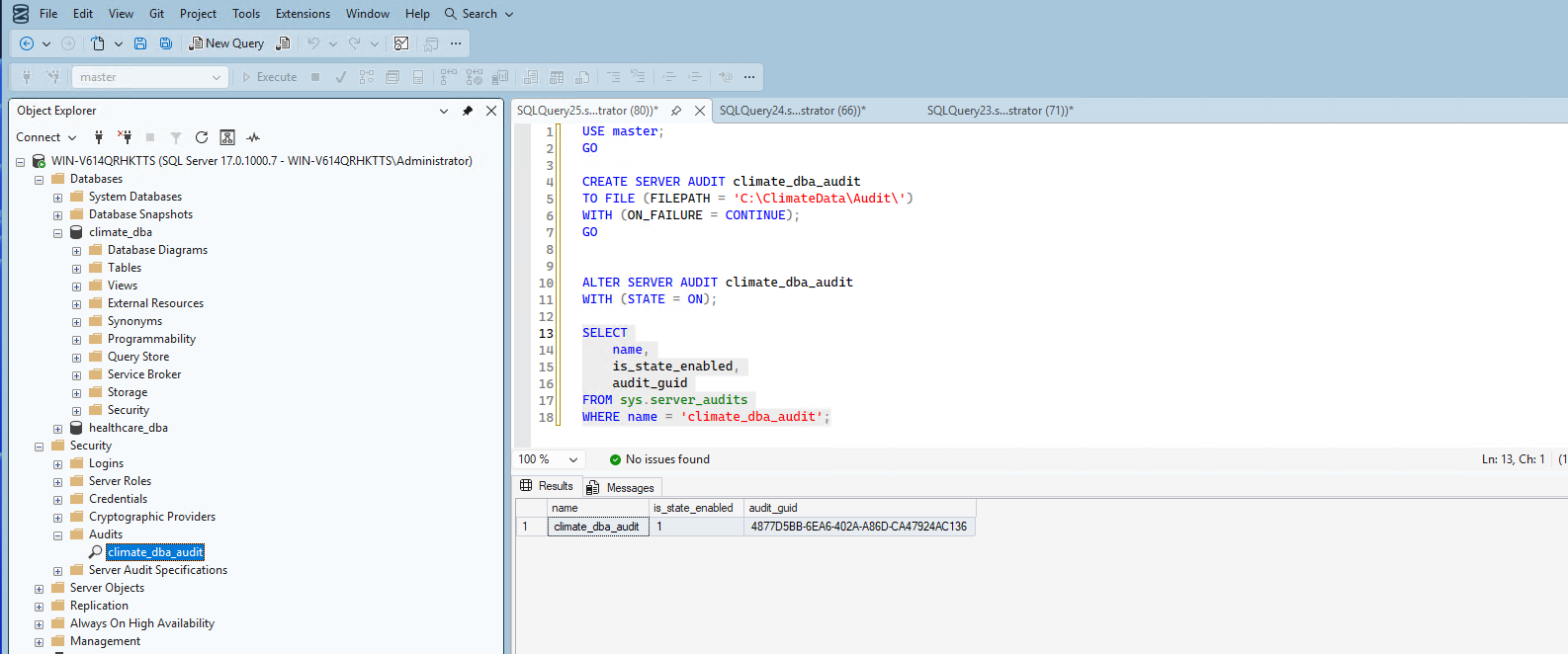Decrease the line indent
The height and width of the screenshot is (654, 1568).
669,77
